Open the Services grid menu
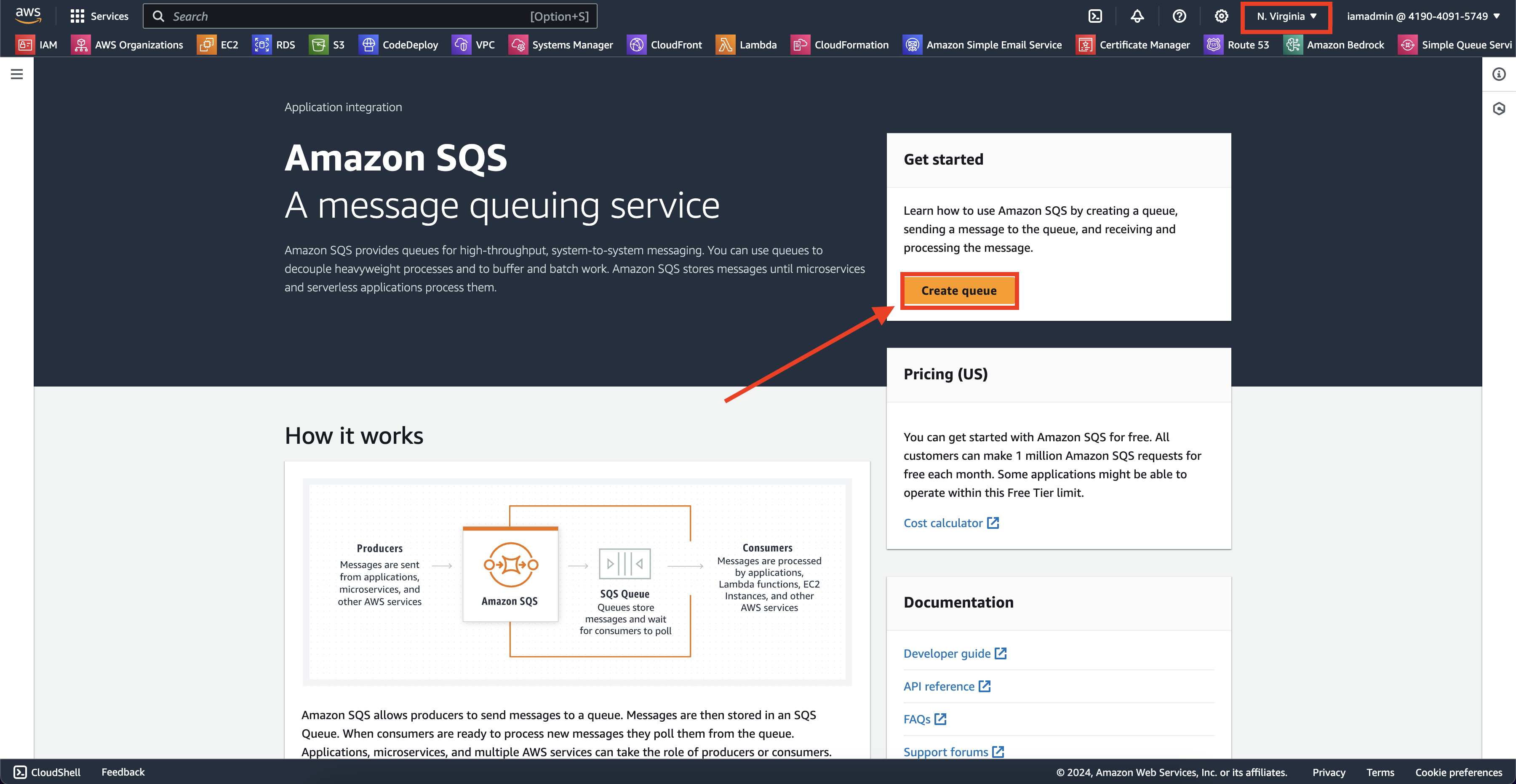Screen dimensions: 1516x784 tap(99, 16)
